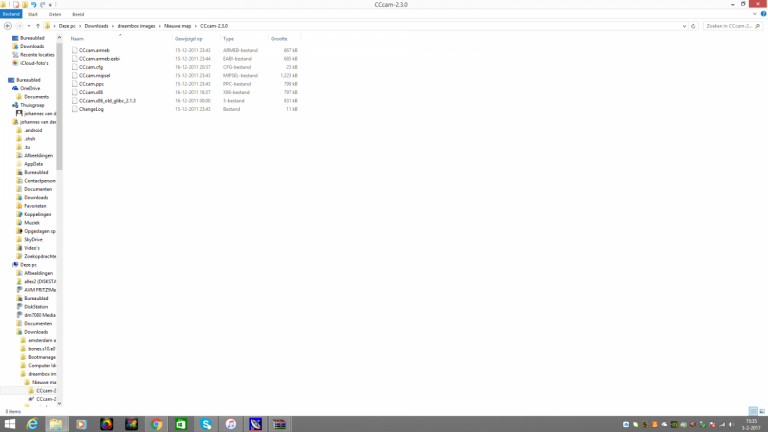
Task: Sort files by Grootte column header
Action: pyautogui.click(x=279, y=38)
